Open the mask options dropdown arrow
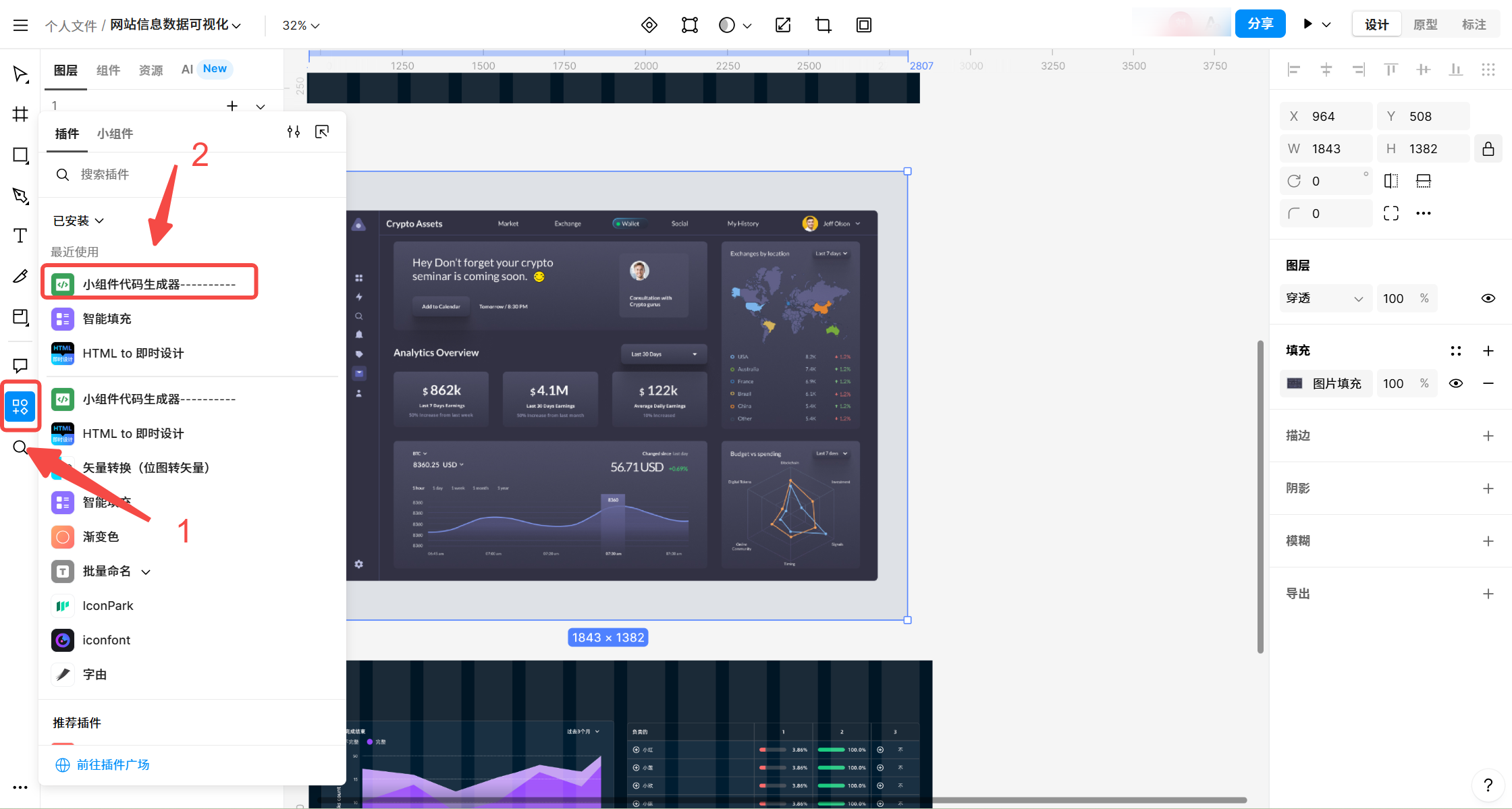 tap(747, 26)
